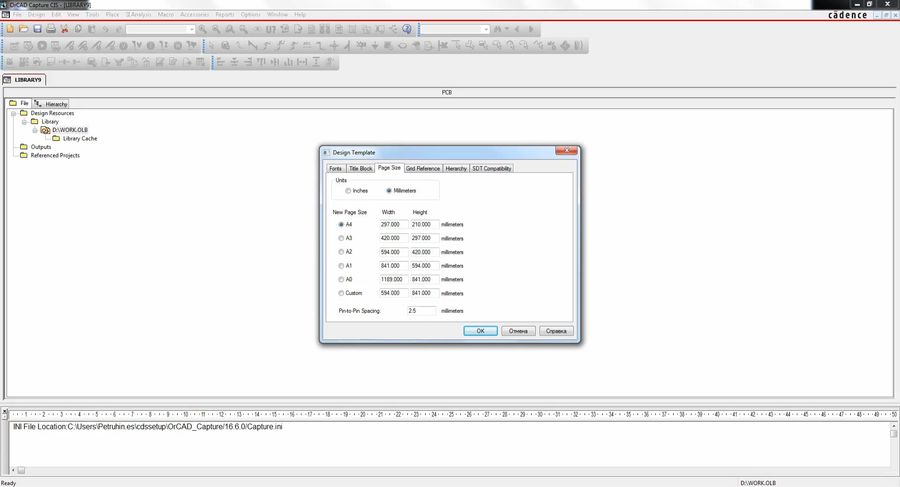Click the Справка help button
This screenshot has width=900, height=487.
click(556, 331)
